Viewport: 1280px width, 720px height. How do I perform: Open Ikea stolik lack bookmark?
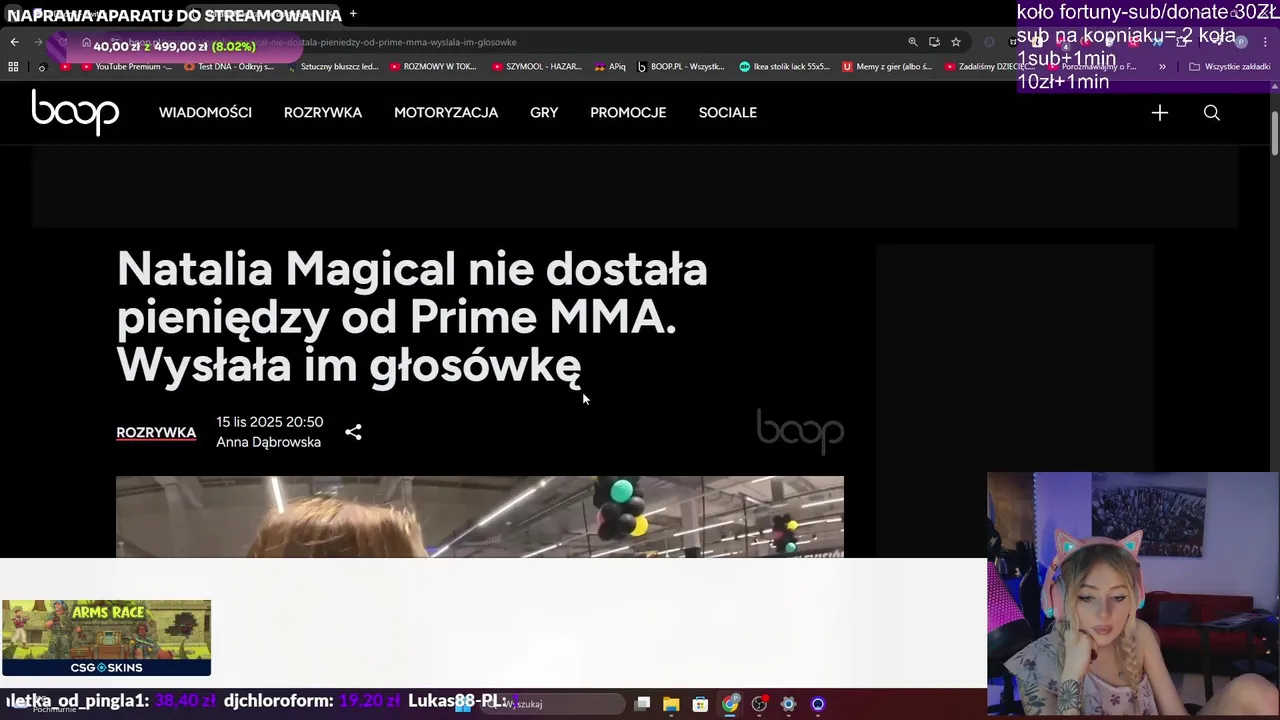pyautogui.click(x=784, y=67)
